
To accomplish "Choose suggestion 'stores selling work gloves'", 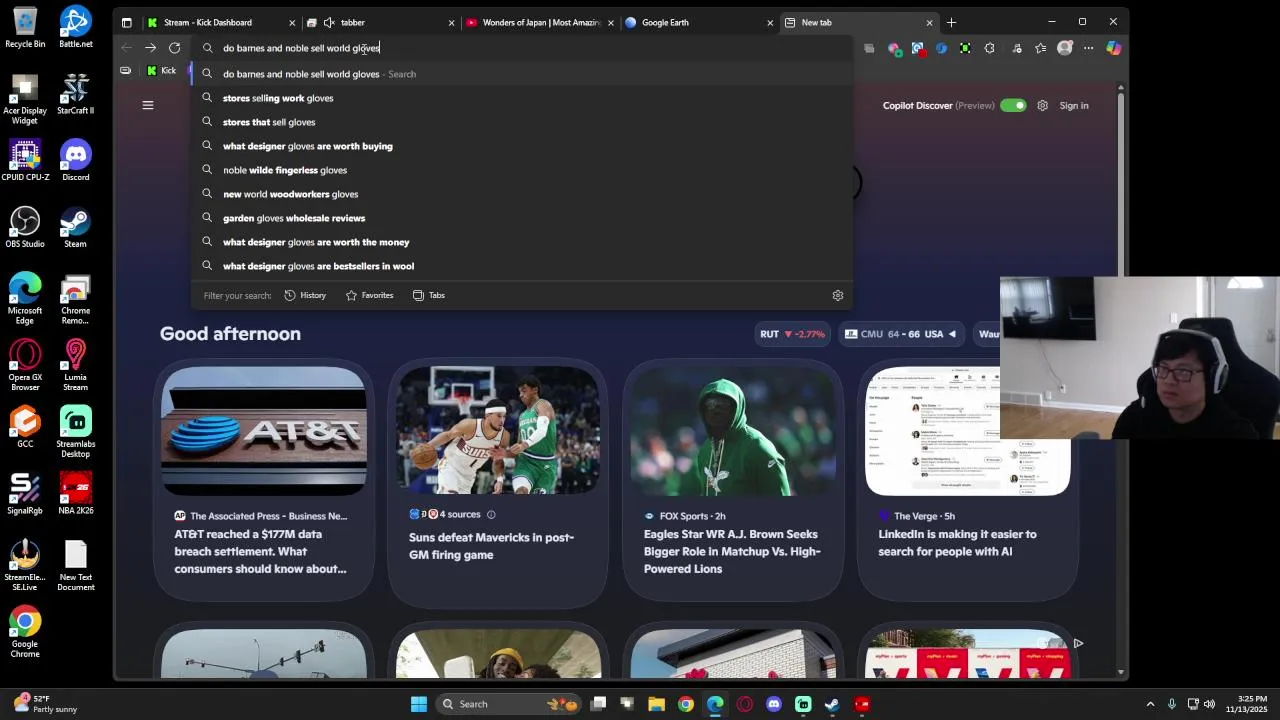I will coord(521,98).
